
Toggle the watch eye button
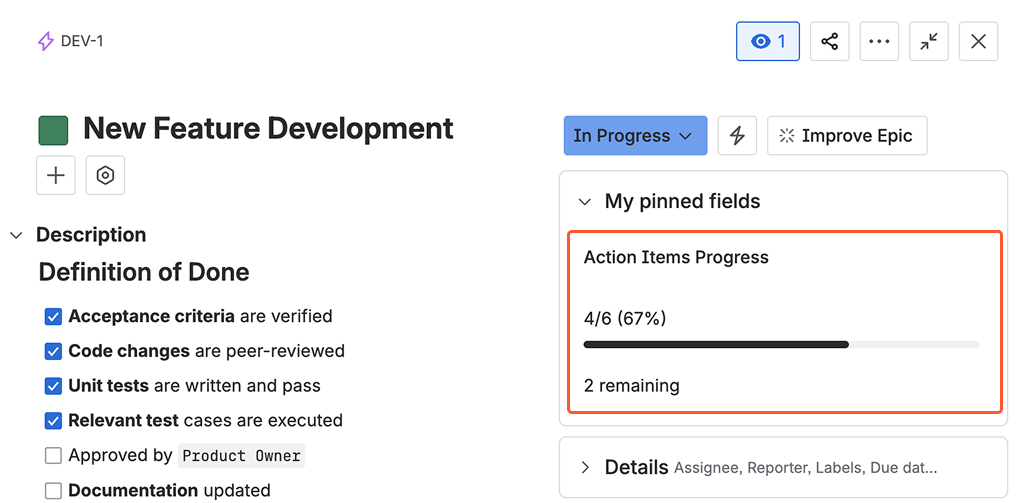pyautogui.click(x=768, y=42)
